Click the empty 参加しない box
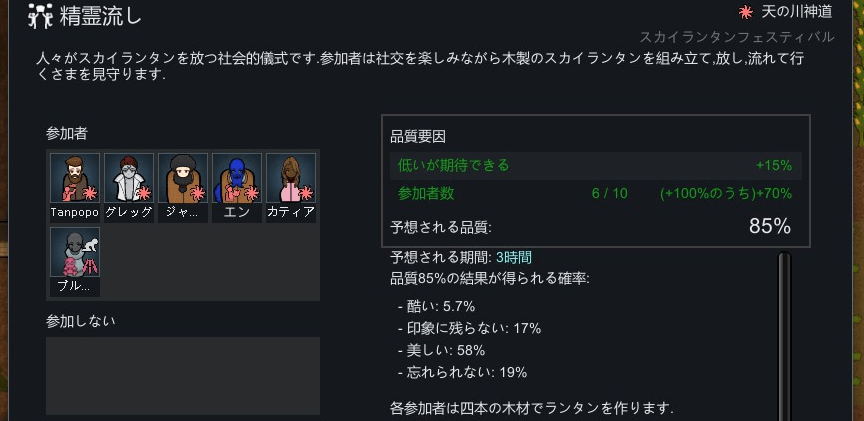This screenshot has height=421, width=864. click(183, 376)
